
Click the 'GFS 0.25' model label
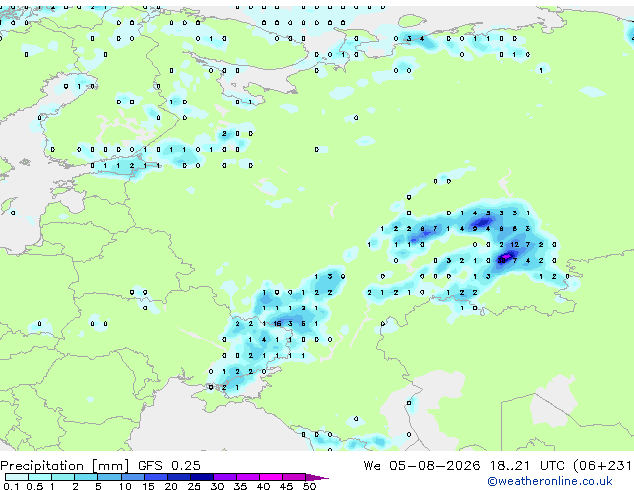(169, 465)
